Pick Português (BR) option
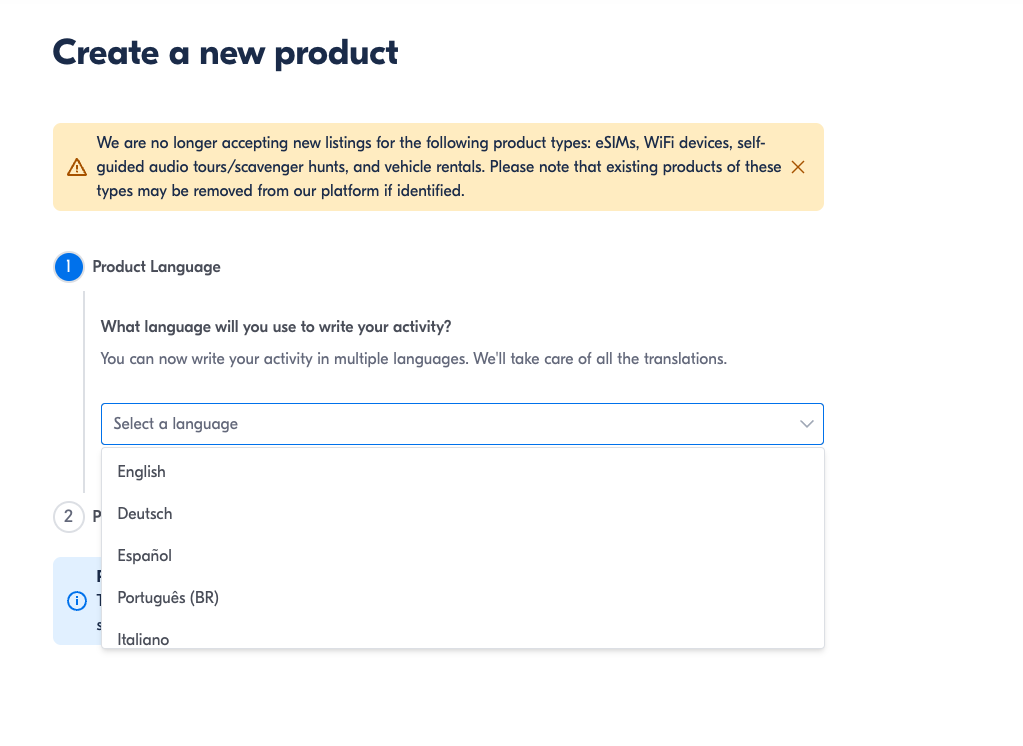Image resolution: width=1023 pixels, height=746 pixels. 463,597
